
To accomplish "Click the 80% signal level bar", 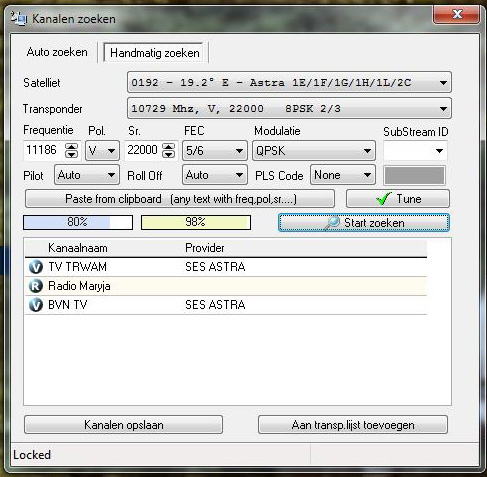I will click(78, 222).
